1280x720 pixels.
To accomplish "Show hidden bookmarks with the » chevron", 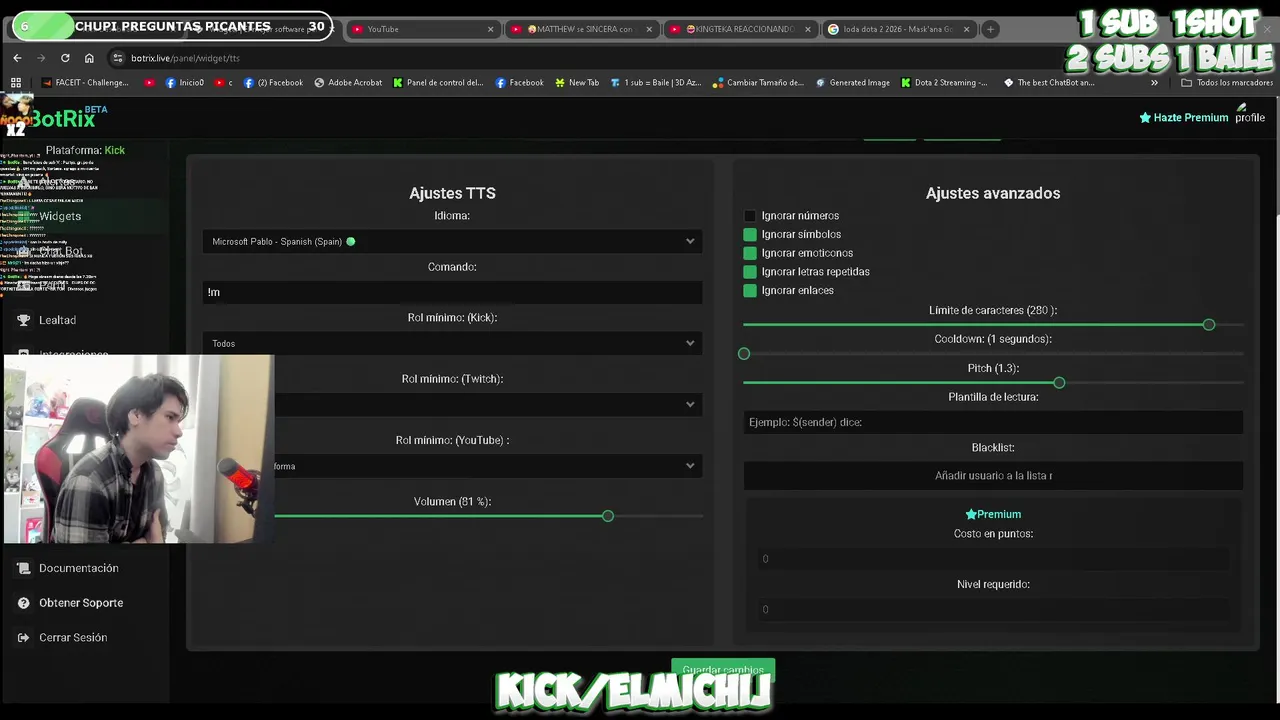I will (x=1154, y=83).
